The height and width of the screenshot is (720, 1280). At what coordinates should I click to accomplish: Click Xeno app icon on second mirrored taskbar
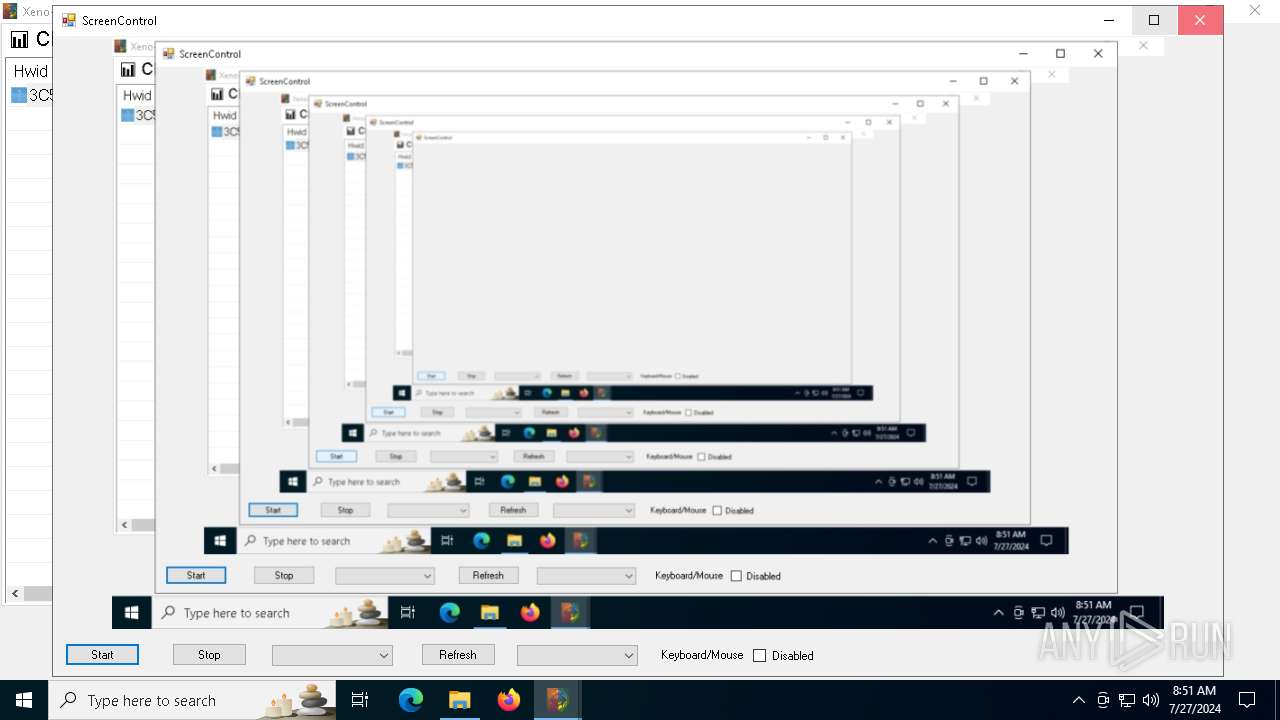tap(580, 541)
